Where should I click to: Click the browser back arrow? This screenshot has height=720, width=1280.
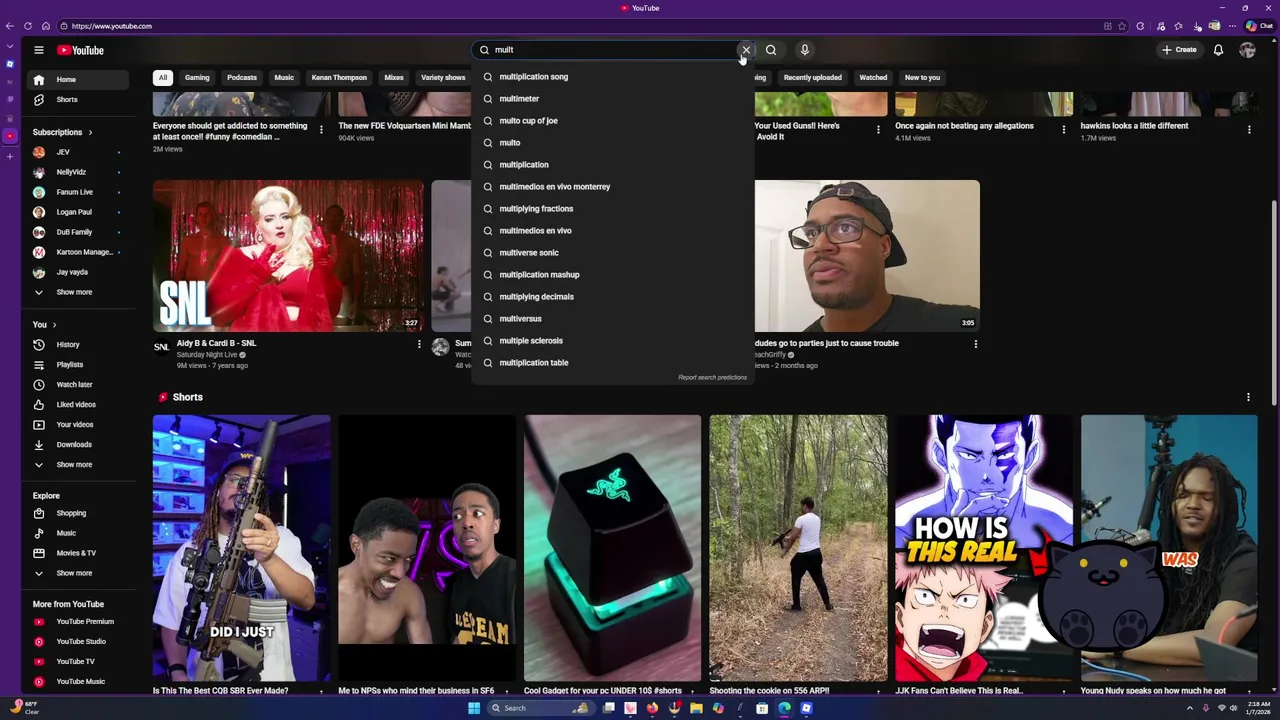pos(10,26)
